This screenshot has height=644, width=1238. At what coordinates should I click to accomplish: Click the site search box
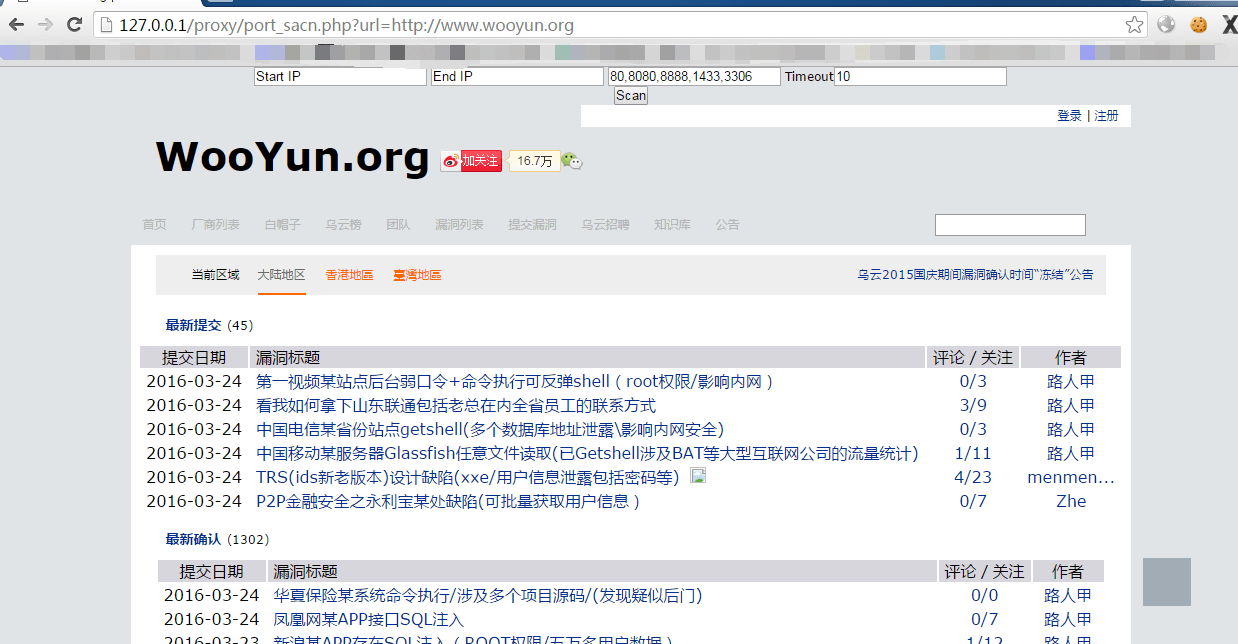point(1010,225)
